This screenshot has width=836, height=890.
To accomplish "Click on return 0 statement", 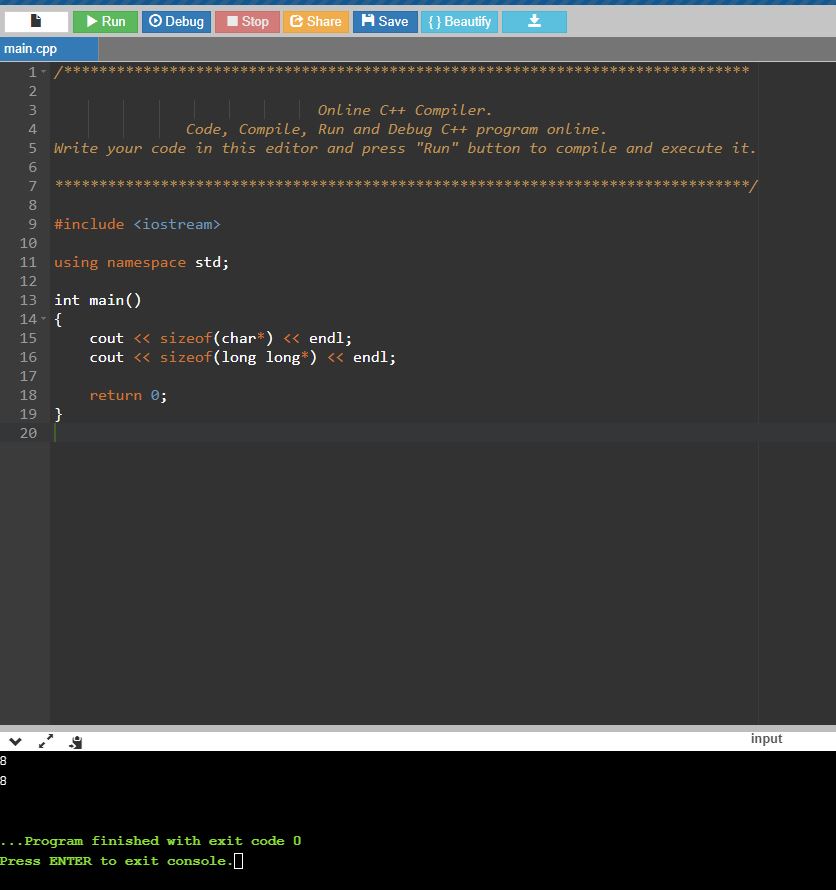I will tap(128, 395).
